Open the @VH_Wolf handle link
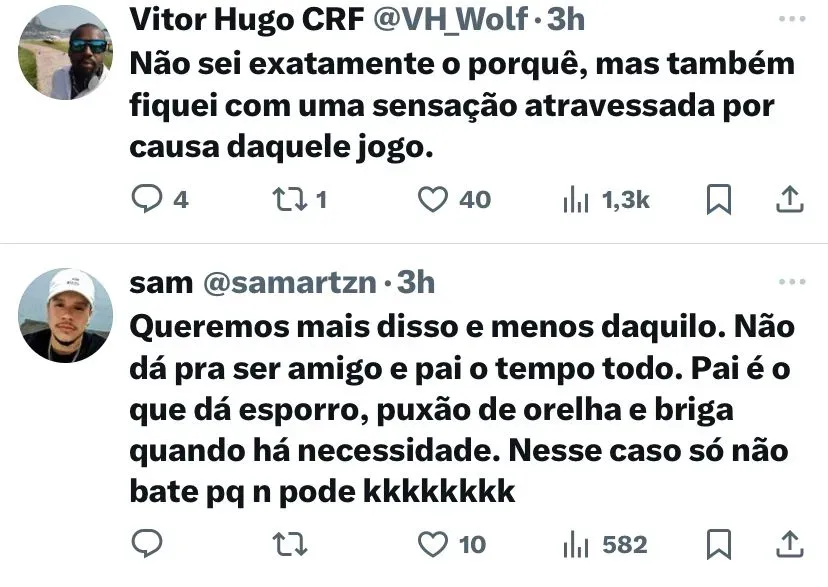The height and width of the screenshot is (587, 828). 450,19
